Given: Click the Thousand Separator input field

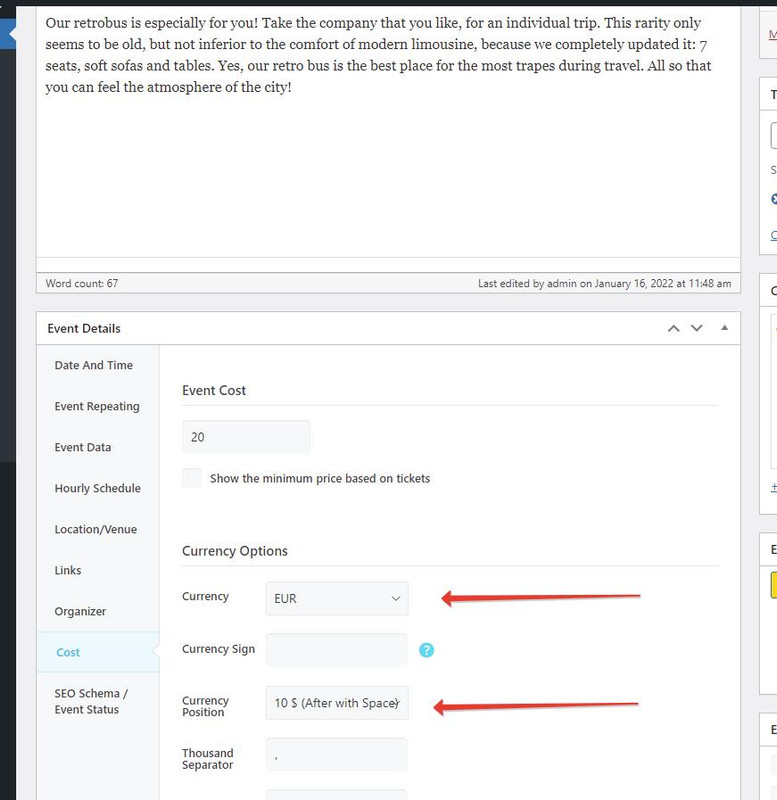Looking at the screenshot, I should click(x=337, y=755).
